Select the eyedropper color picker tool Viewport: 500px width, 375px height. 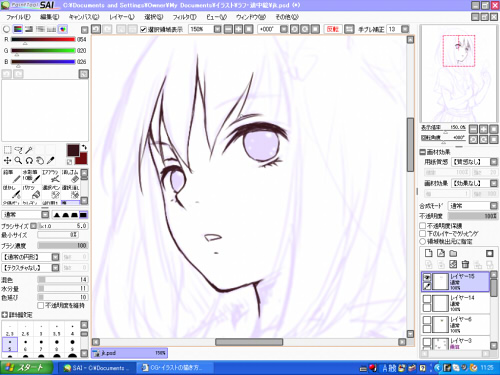(x=51, y=161)
